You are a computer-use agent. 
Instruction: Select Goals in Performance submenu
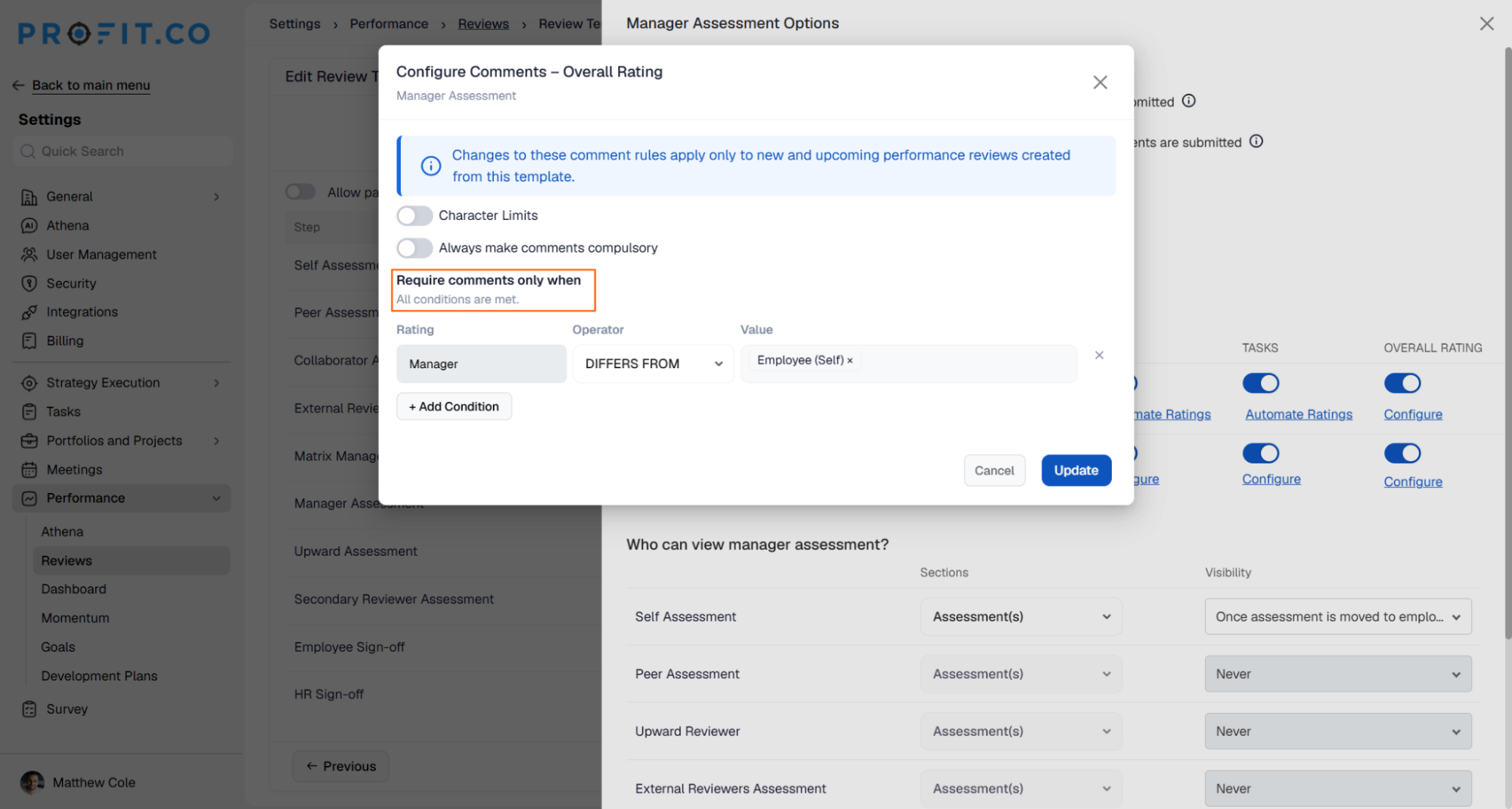58,647
